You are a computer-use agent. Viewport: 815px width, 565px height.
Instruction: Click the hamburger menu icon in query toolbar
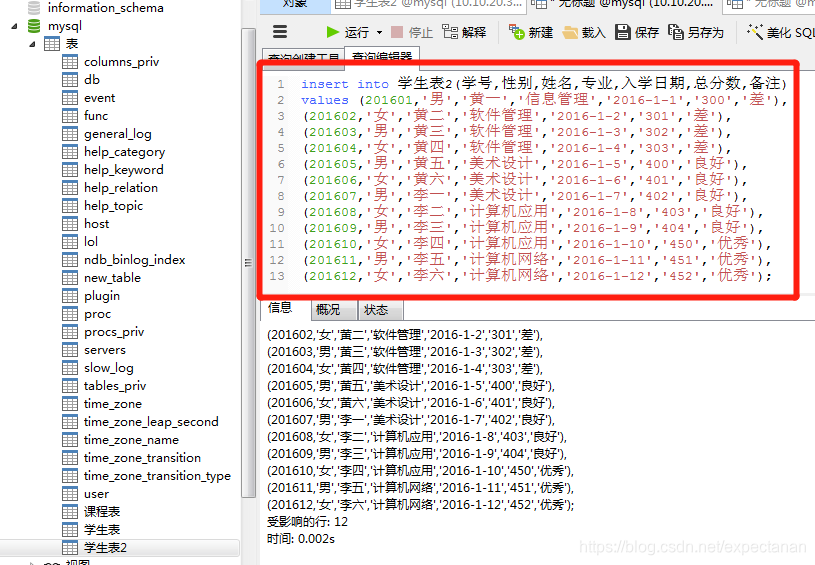point(280,32)
